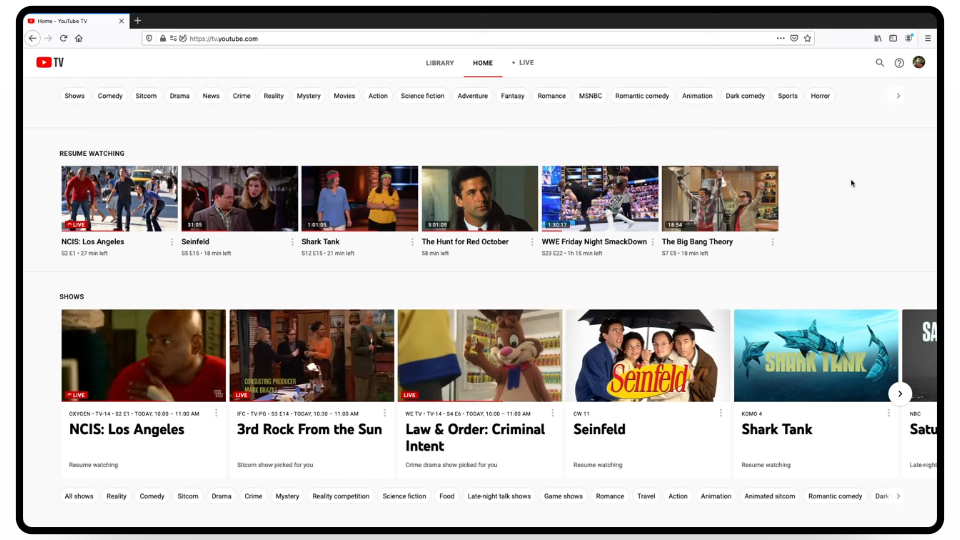Play the live NCIS: Los Angeles resume thumbnail

point(119,198)
